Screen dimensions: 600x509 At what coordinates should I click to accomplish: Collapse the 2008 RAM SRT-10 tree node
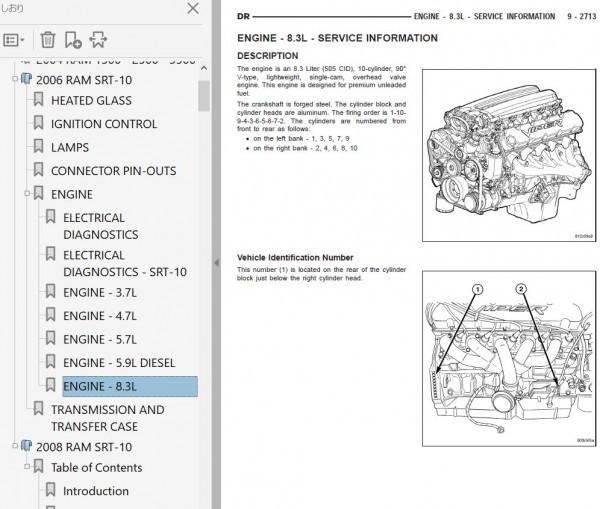pos(15,445)
